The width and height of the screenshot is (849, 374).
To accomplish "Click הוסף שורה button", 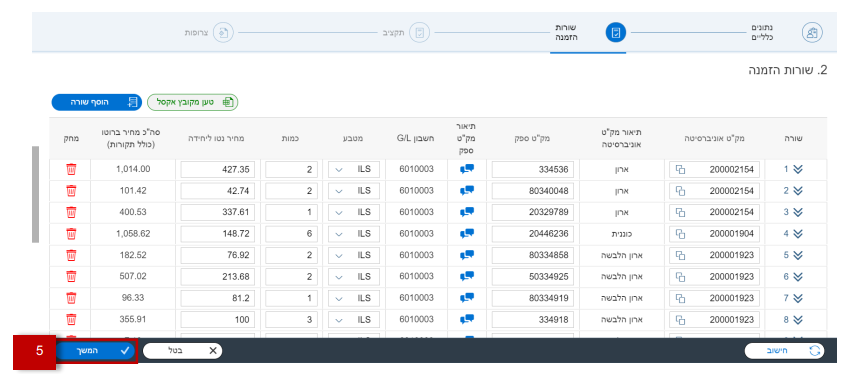I will click(97, 102).
